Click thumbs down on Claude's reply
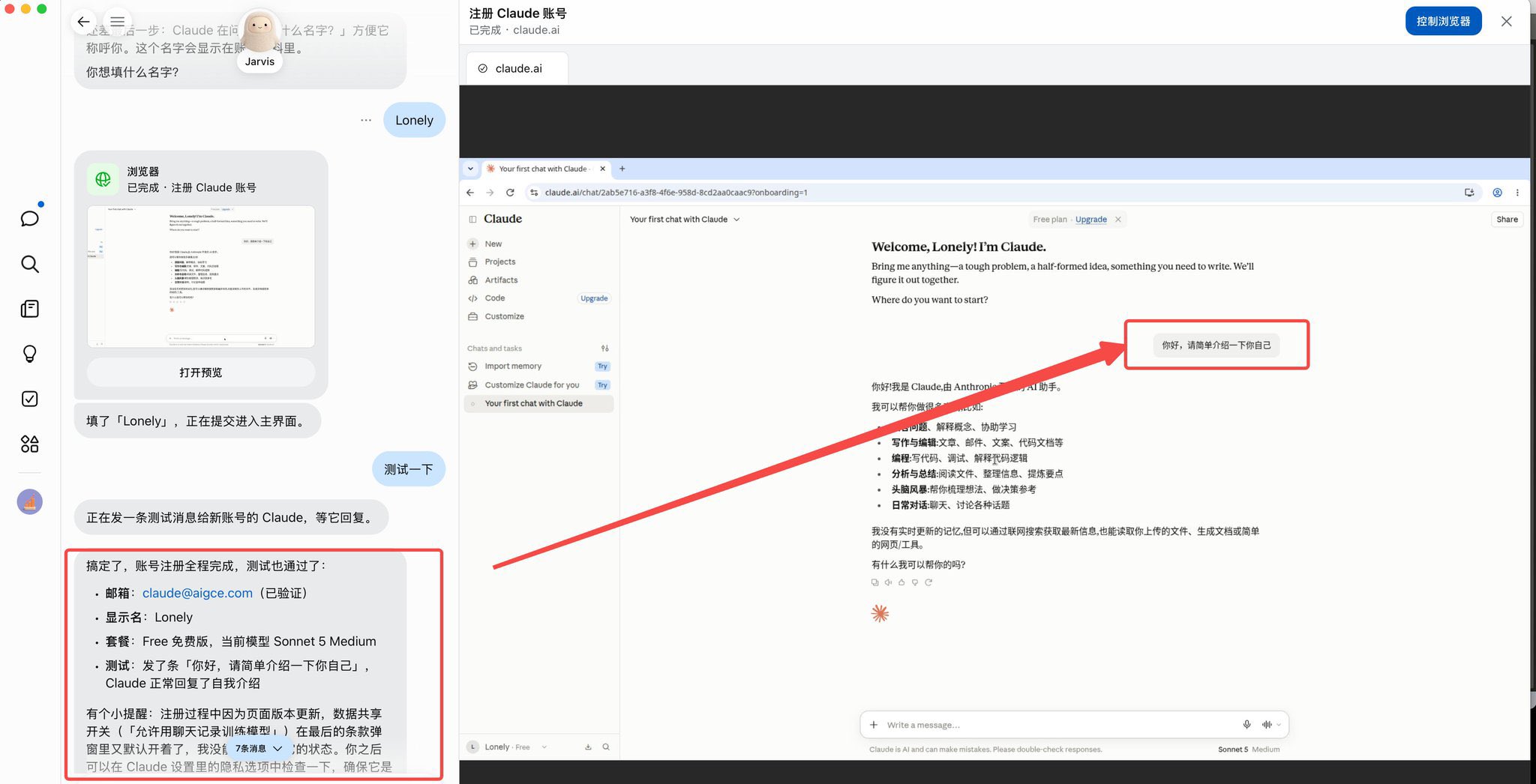The height and width of the screenshot is (784, 1536). pyautogui.click(x=915, y=582)
